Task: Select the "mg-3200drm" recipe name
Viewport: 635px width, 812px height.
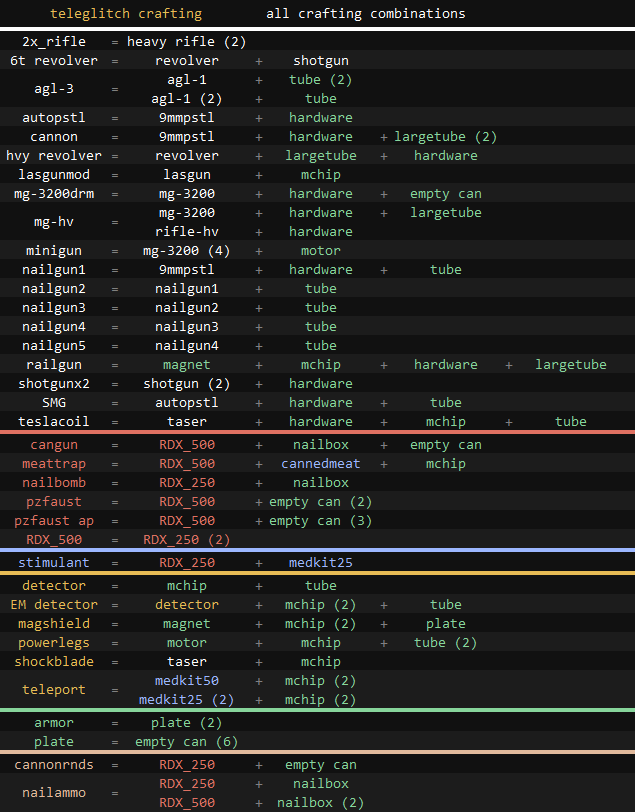Action: tap(54, 194)
